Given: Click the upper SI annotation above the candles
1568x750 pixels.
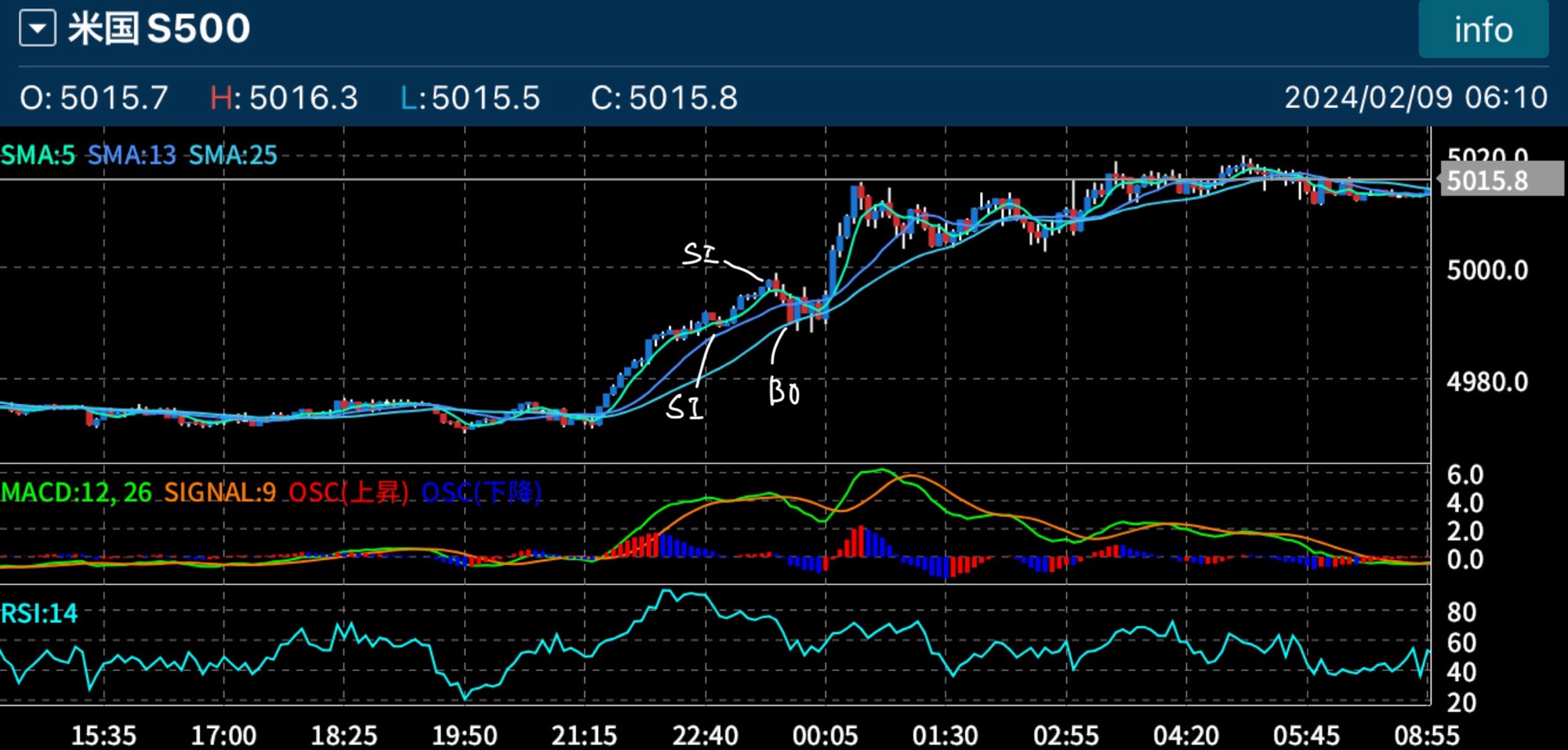Looking at the screenshot, I should pos(700,253).
